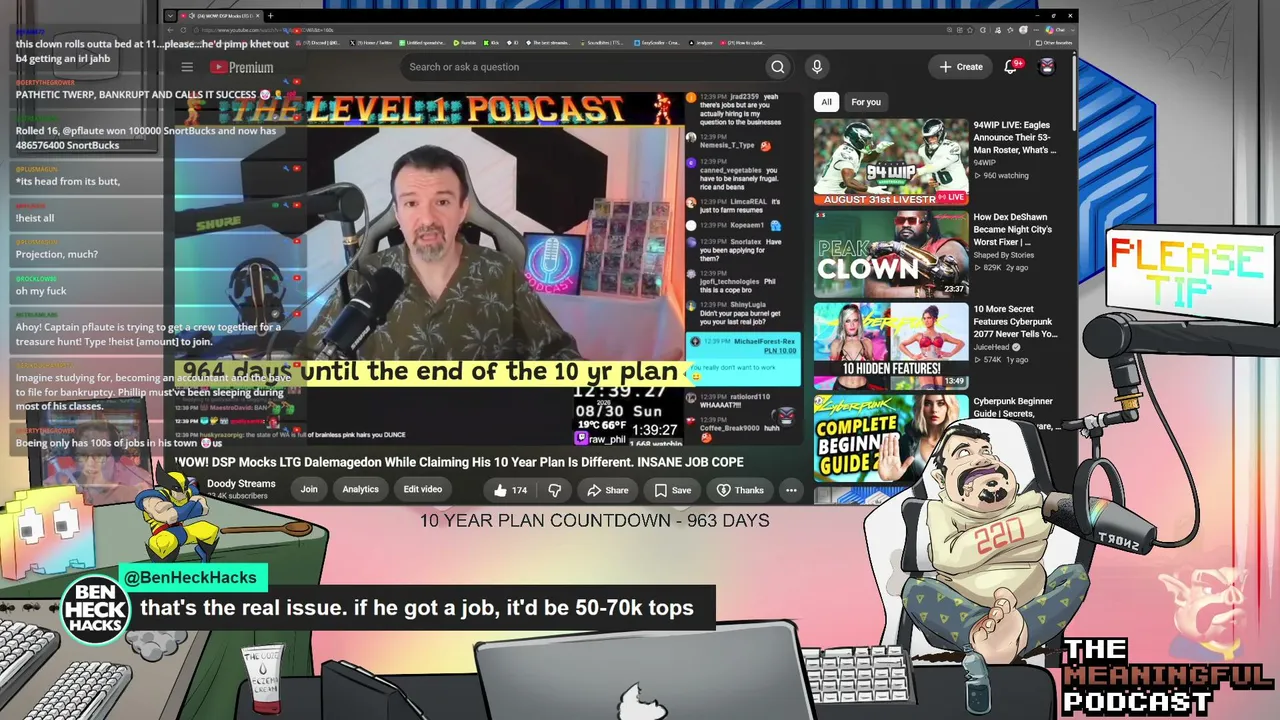Add a new browser tab
The height and width of the screenshot is (720, 1280).
click(270, 16)
